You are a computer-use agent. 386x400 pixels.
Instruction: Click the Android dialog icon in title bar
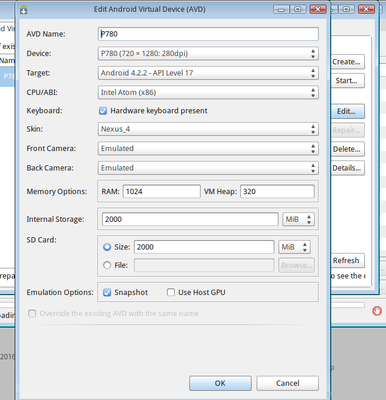pyautogui.click(x=23, y=10)
